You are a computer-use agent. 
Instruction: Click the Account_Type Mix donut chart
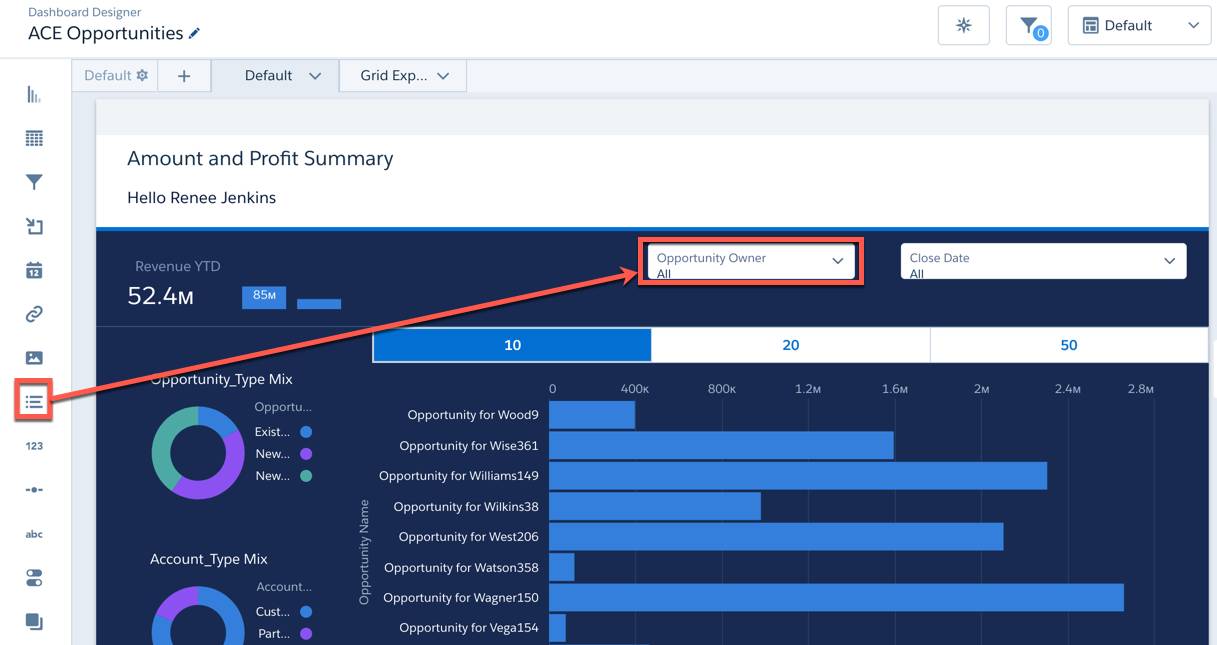198,616
